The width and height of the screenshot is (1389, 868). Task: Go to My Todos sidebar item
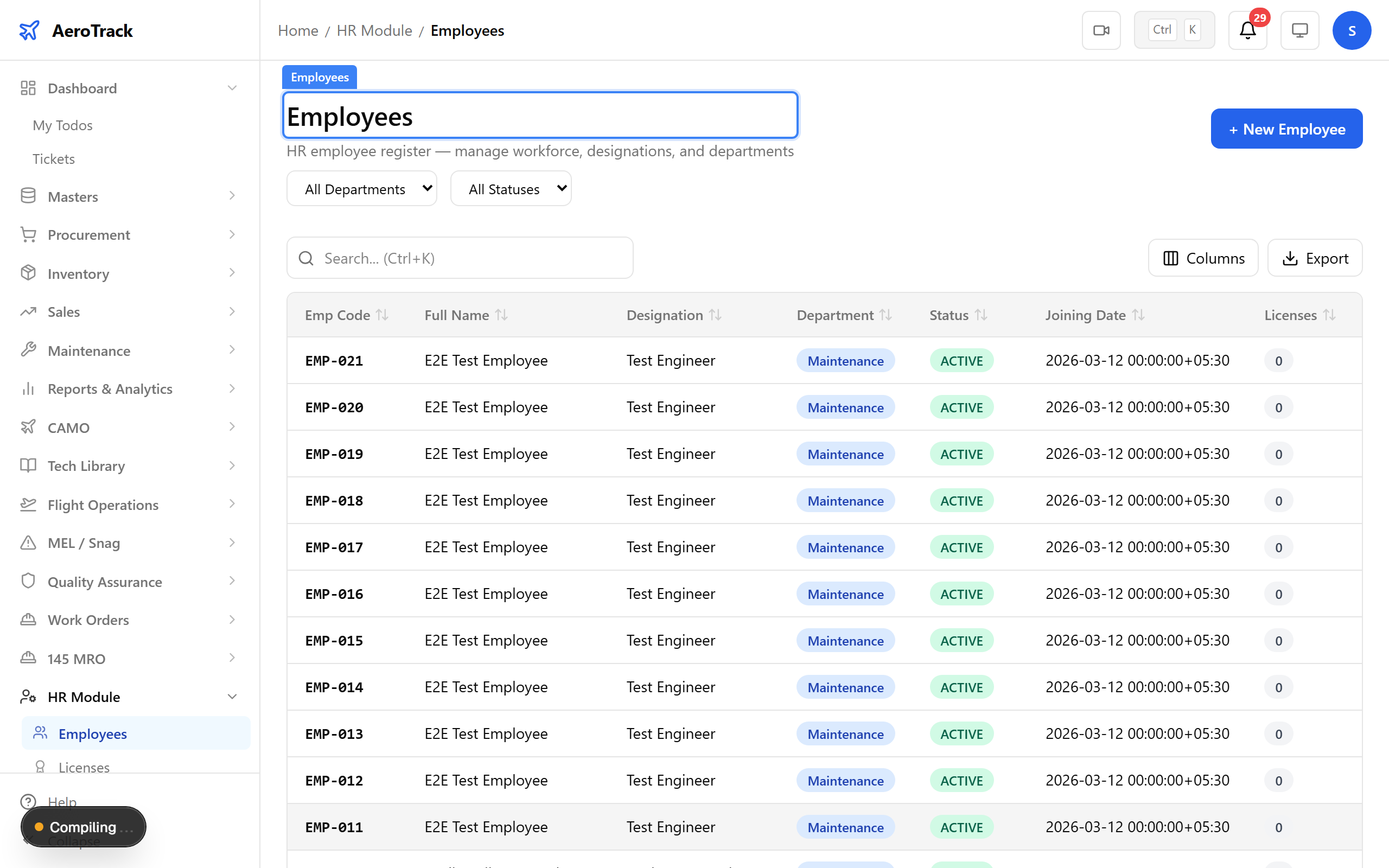pyautogui.click(x=62, y=125)
